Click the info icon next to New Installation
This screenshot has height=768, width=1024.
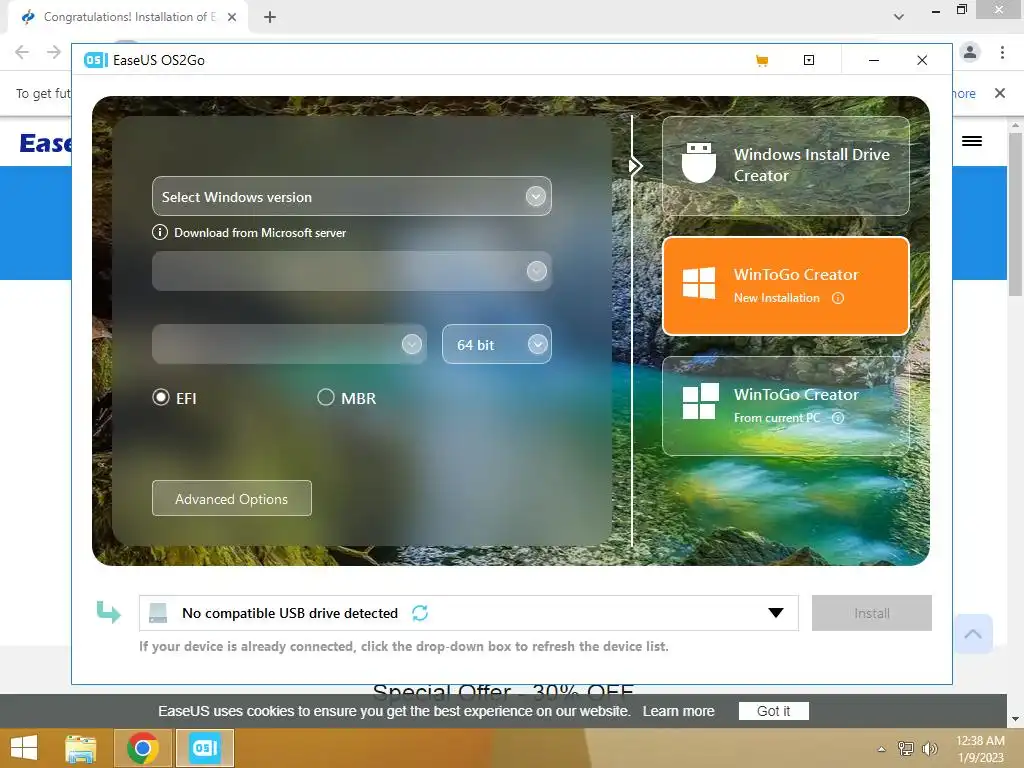tap(838, 298)
